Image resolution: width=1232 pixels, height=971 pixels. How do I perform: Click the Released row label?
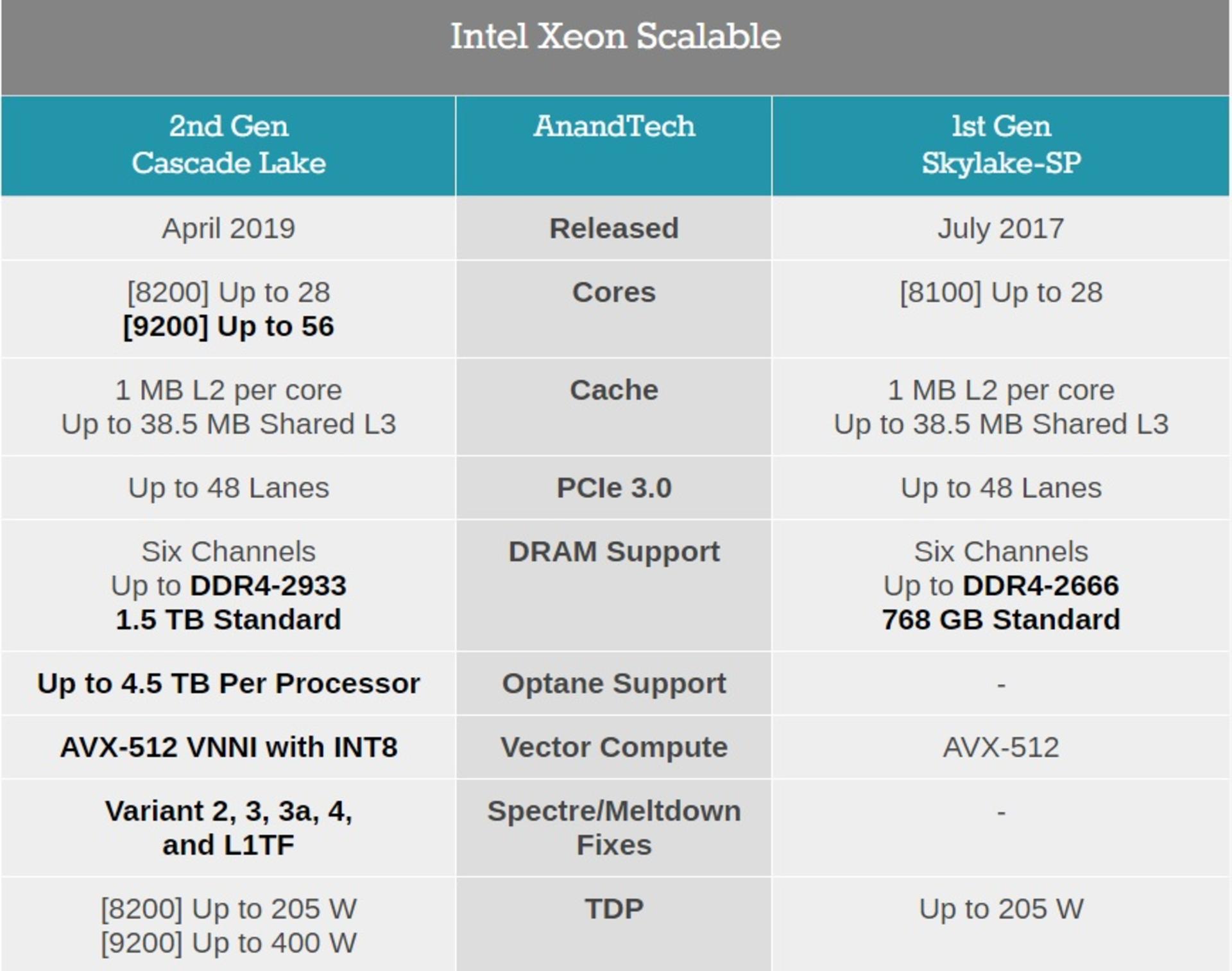pyautogui.click(x=614, y=228)
